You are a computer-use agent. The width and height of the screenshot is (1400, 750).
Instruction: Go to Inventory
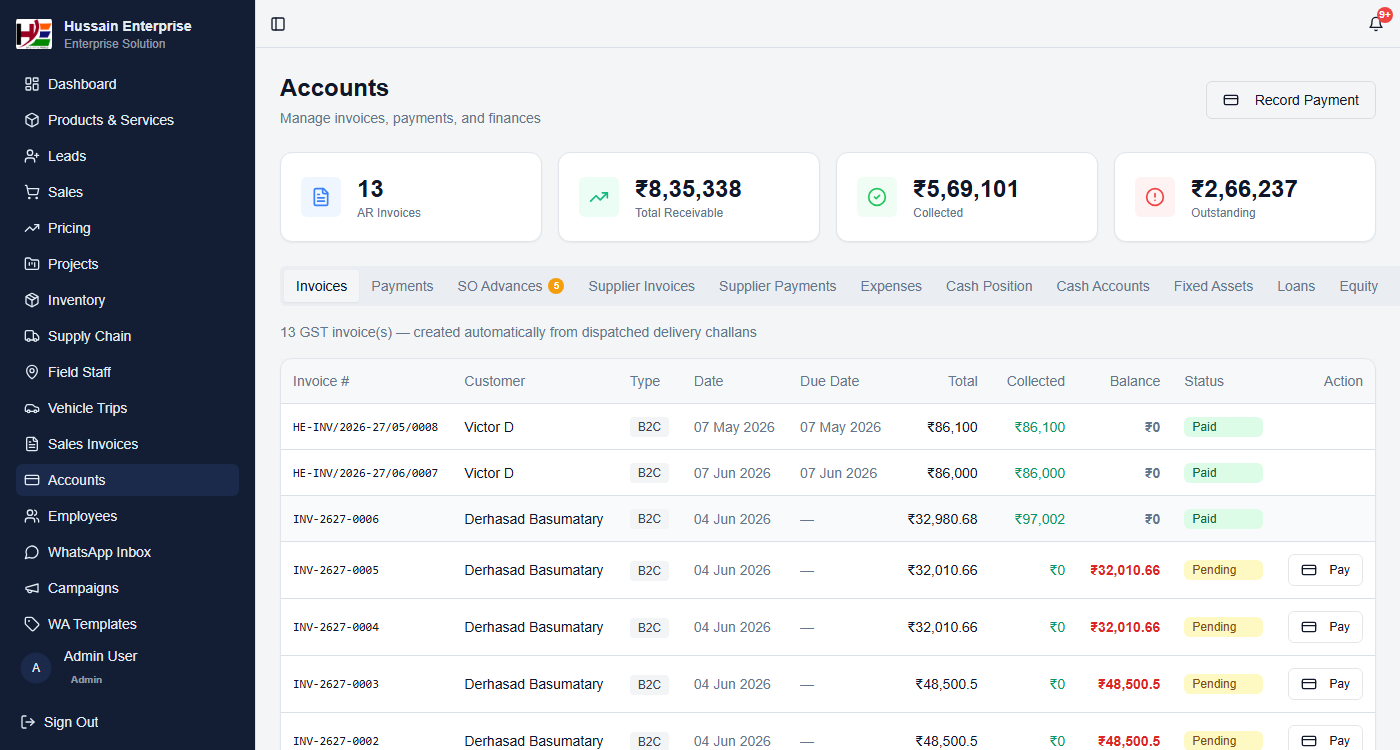point(127,300)
